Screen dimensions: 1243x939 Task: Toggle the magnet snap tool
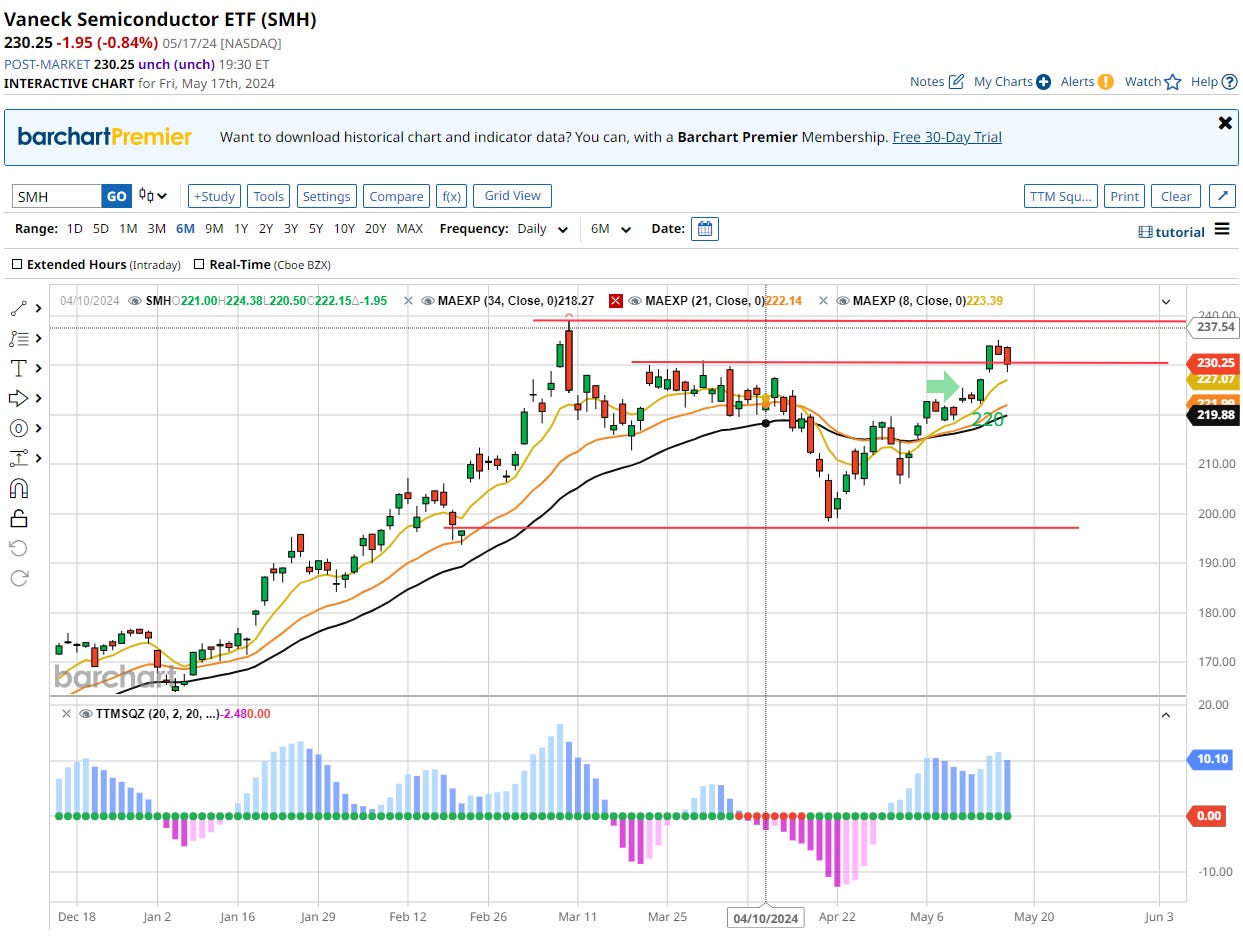click(19, 489)
